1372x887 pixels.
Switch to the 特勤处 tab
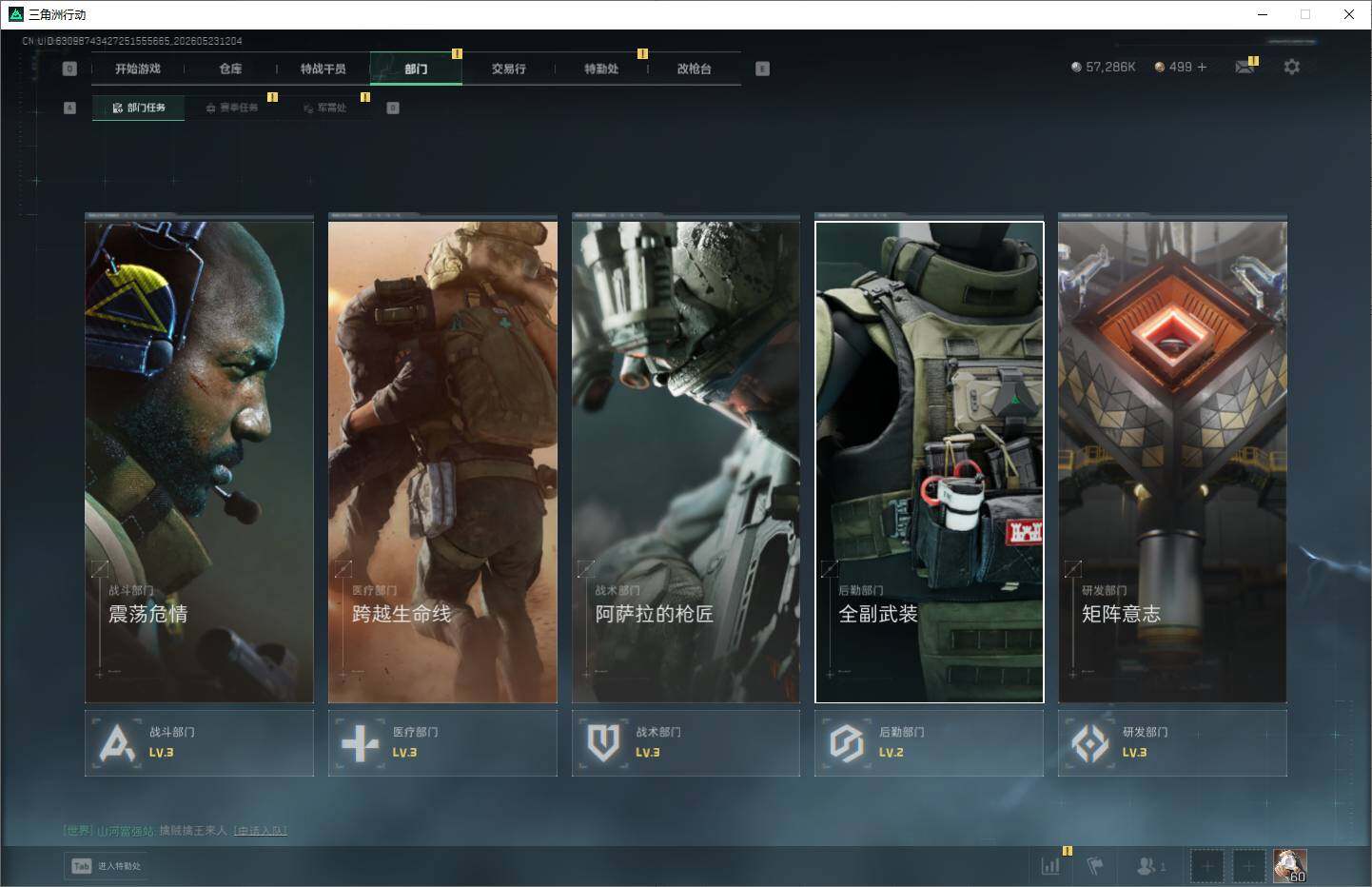pos(601,69)
